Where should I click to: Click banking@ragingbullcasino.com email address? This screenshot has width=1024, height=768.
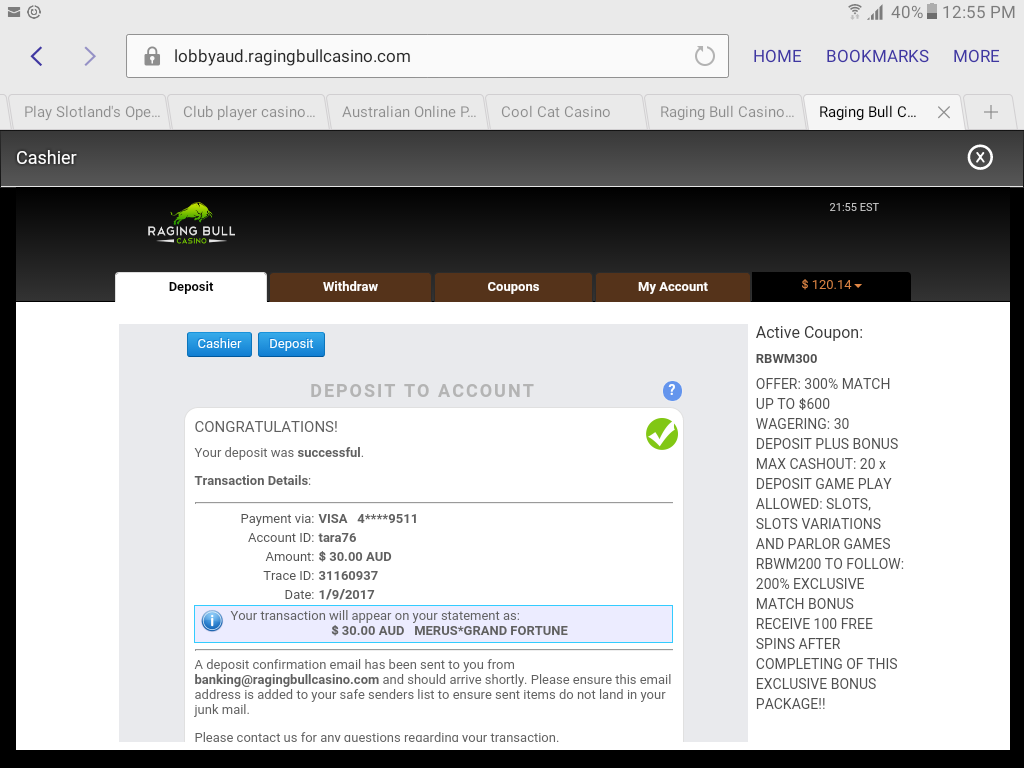(287, 680)
